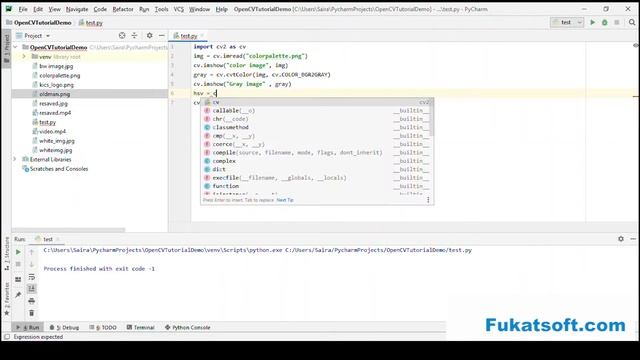Open Search Everywhere magnifier icon
This screenshot has height=360, width=640.
[632, 22]
